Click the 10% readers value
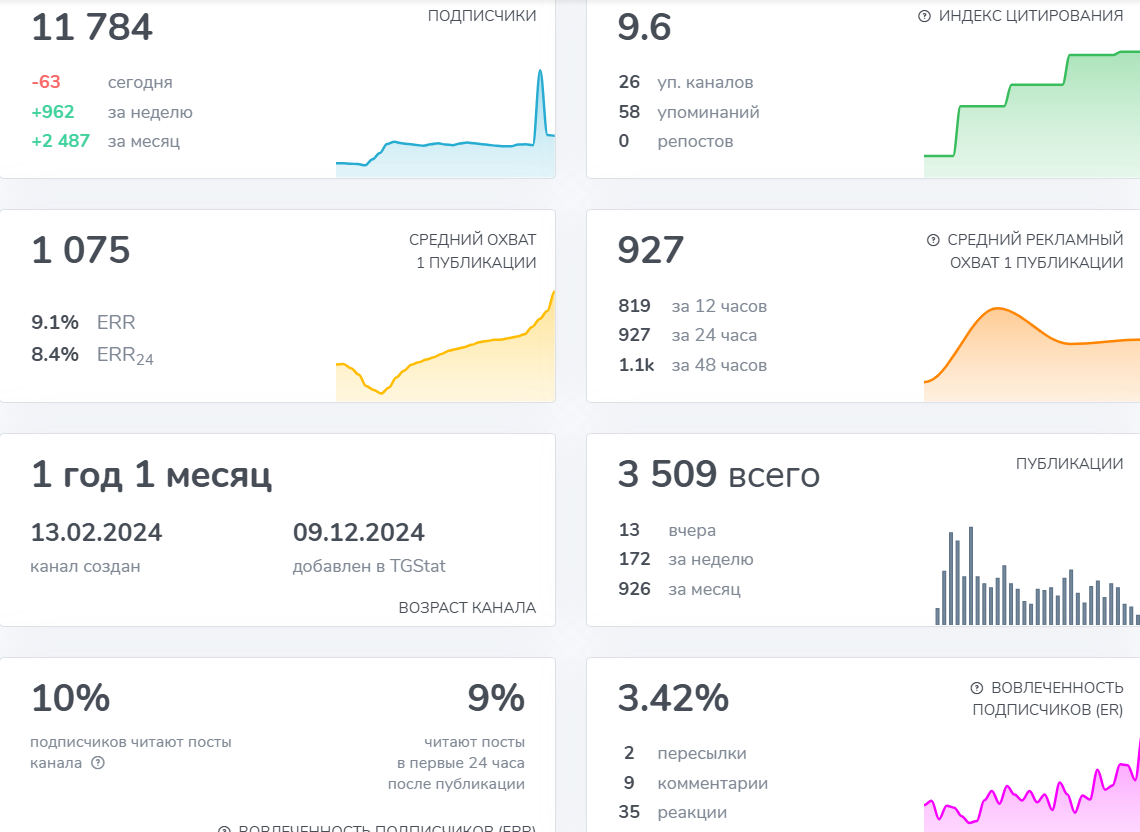Viewport: 1140px width, 832px height. coord(71,698)
